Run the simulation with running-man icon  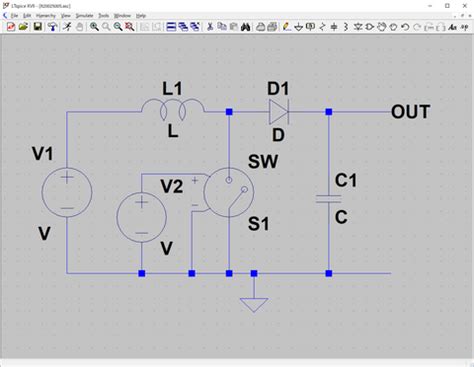(67, 27)
